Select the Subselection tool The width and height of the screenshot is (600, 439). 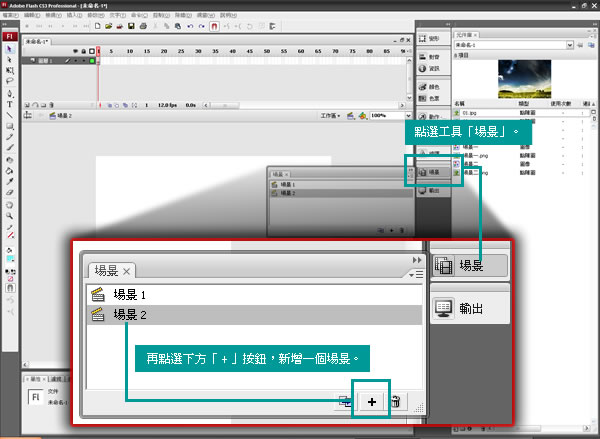pyautogui.click(x=10, y=60)
